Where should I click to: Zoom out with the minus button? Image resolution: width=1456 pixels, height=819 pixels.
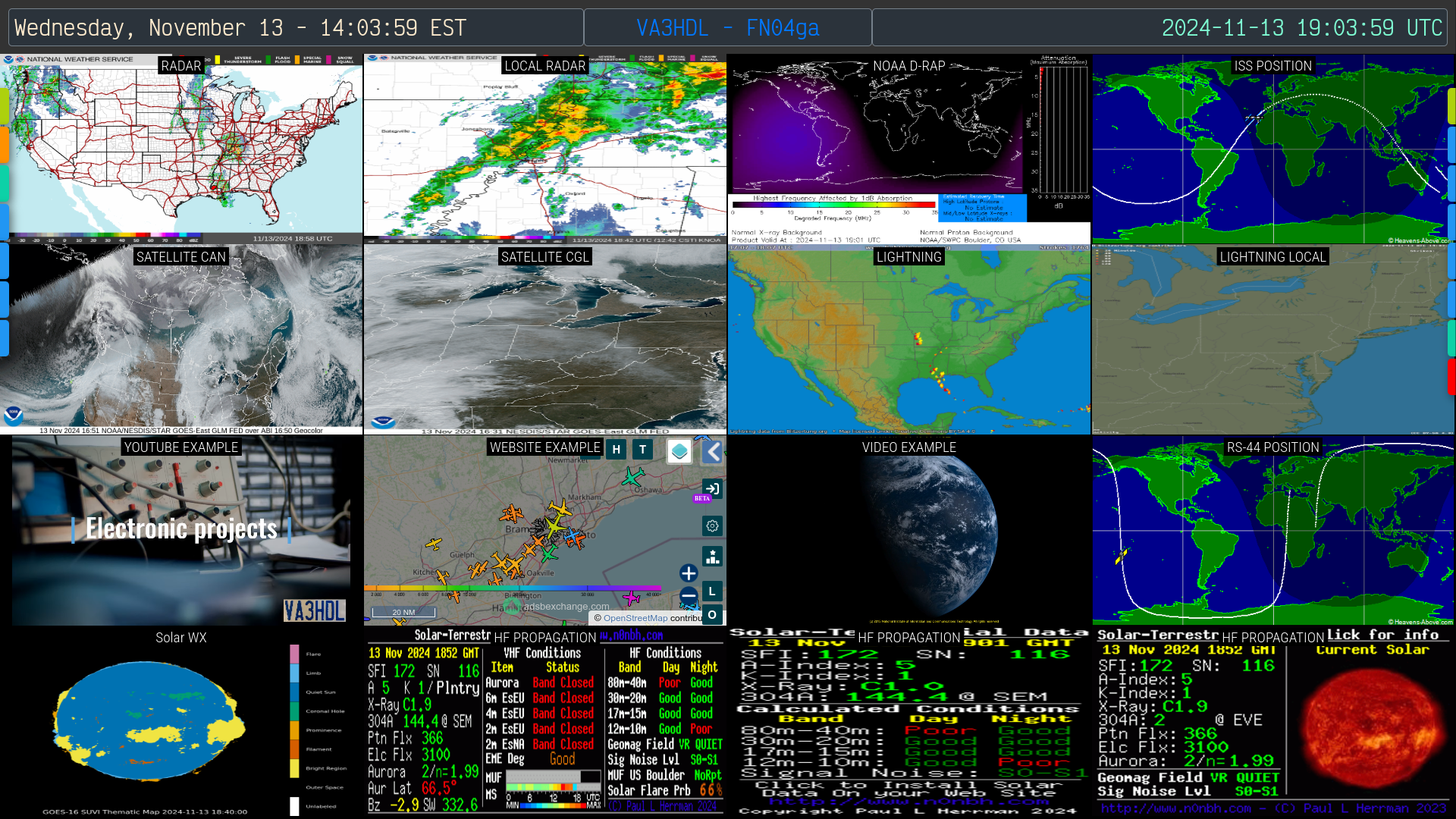(689, 596)
